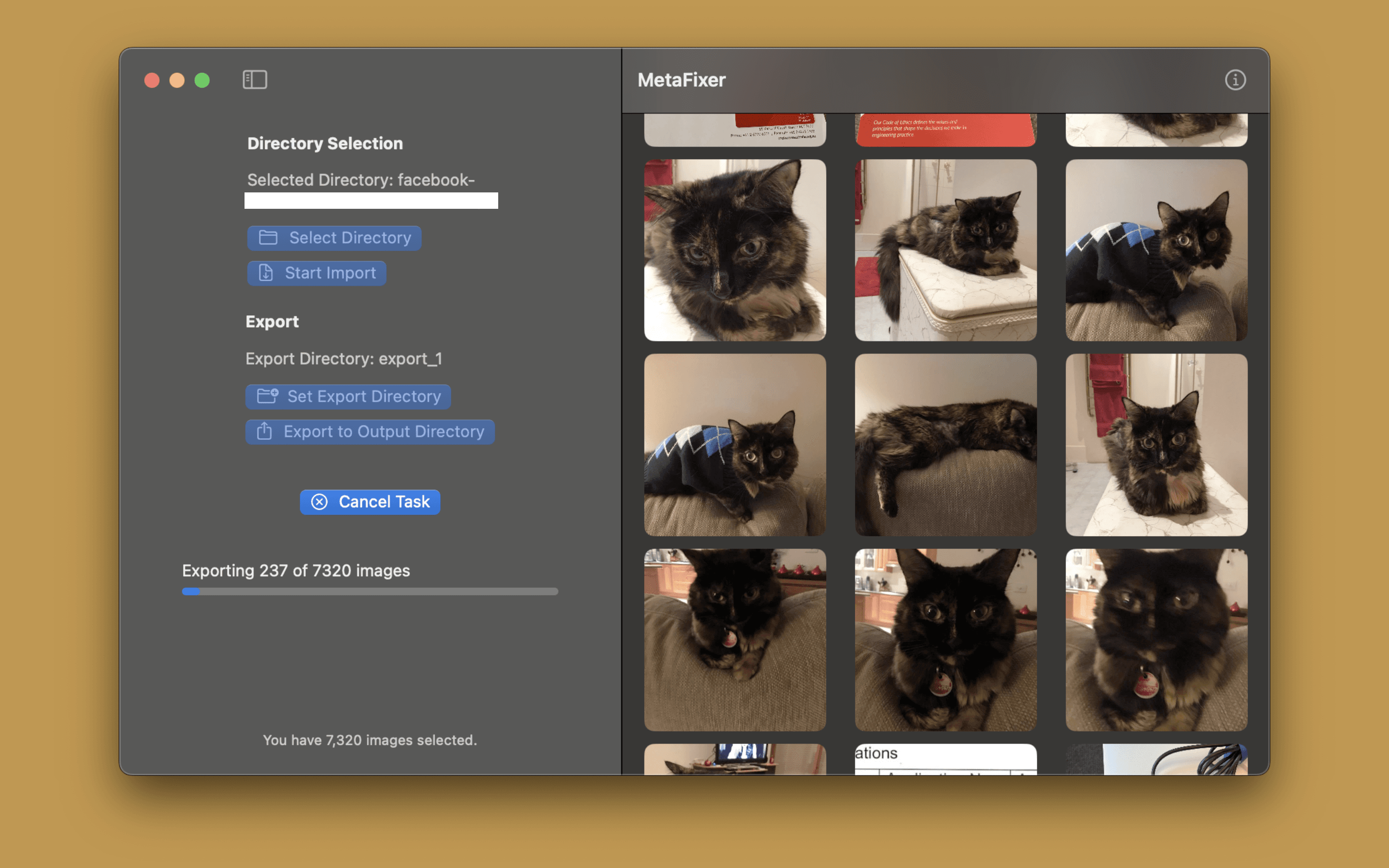
Task: Click the red close button icon
Action: pos(151,79)
